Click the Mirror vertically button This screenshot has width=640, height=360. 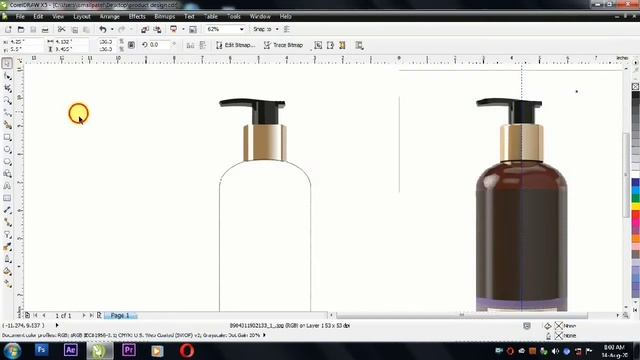coord(202,45)
